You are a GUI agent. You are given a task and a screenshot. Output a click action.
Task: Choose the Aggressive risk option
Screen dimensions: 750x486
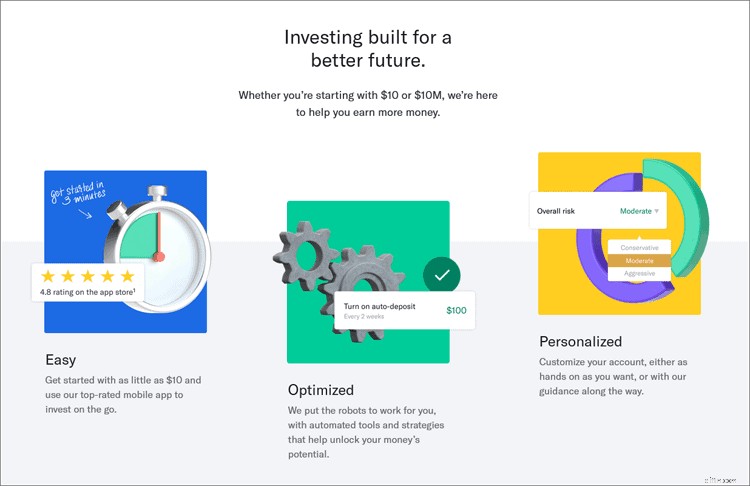[x=640, y=274]
